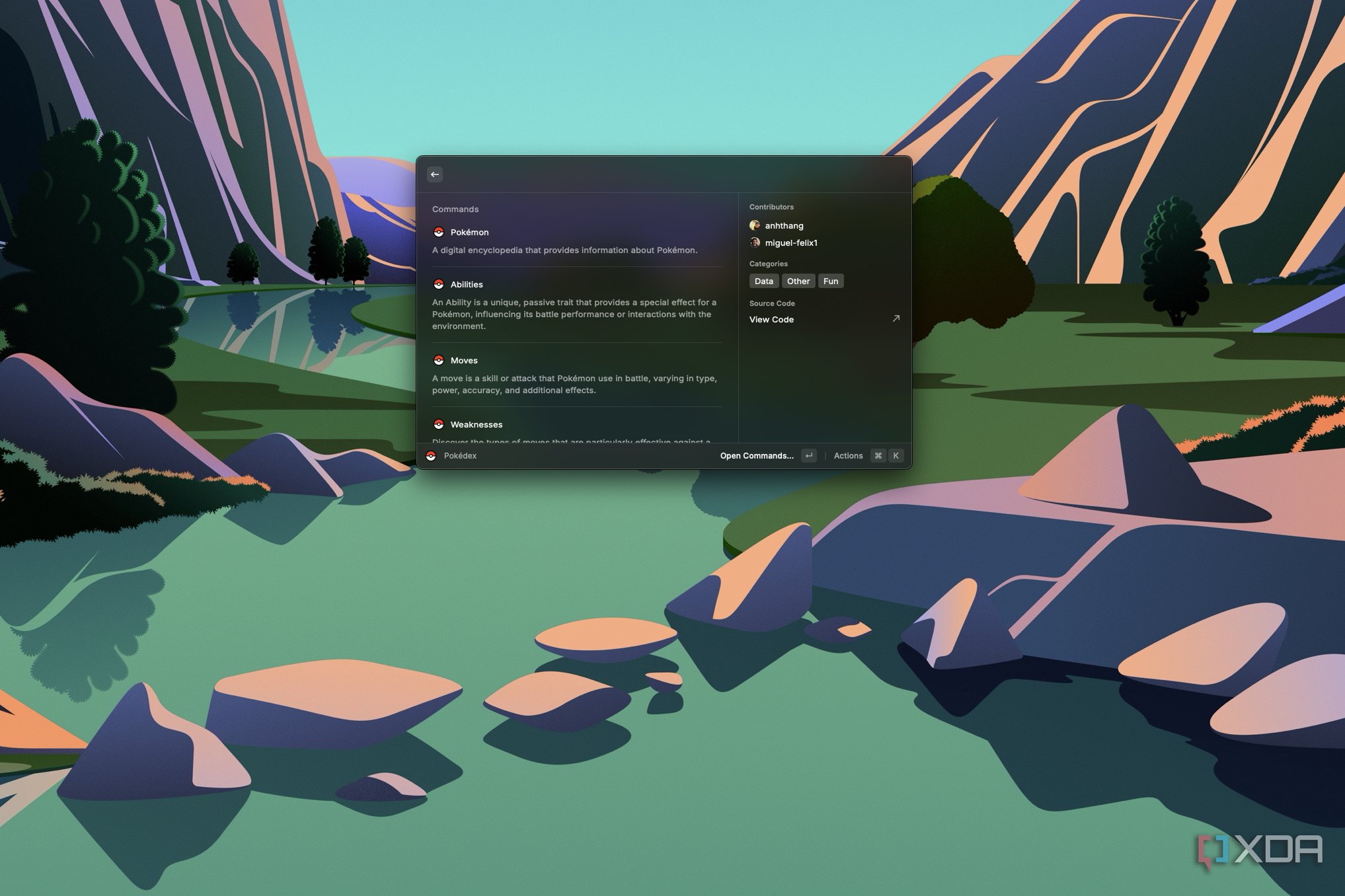Screen dimensions: 1345x896
Task: Click the Source Code heading
Action: 772,303
